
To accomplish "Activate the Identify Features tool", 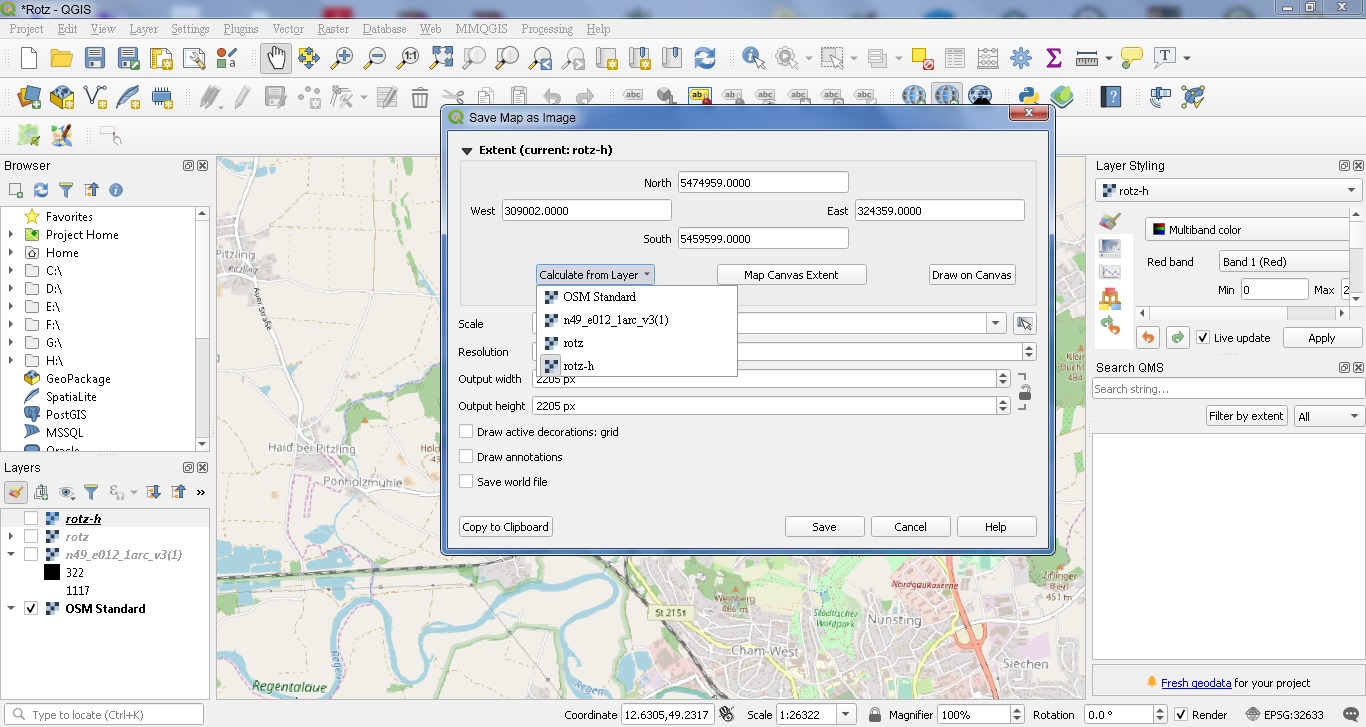I will pyautogui.click(x=753, y=58).
